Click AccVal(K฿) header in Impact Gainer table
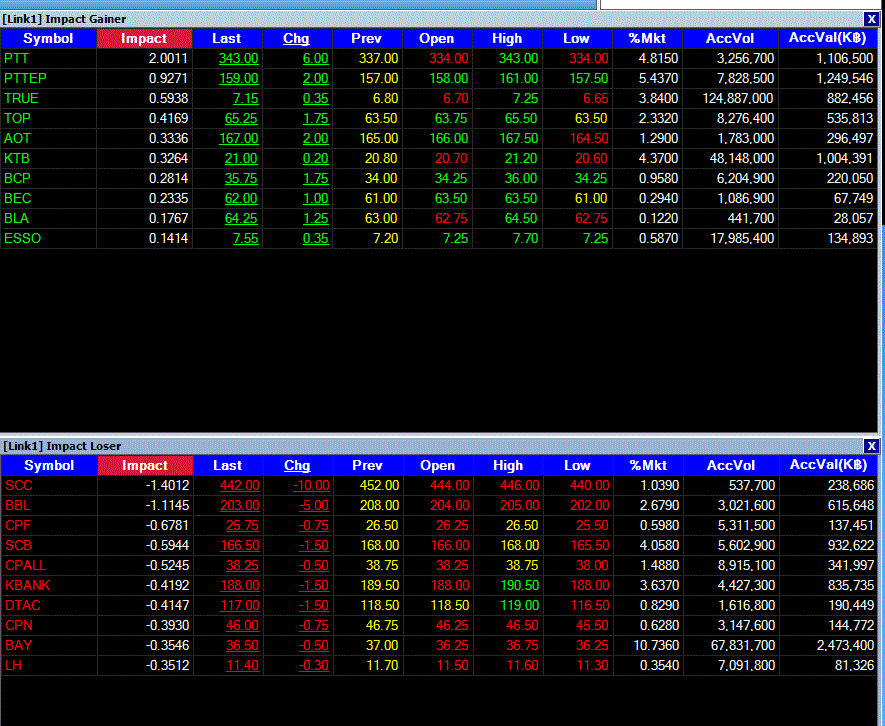 point(828,38)
